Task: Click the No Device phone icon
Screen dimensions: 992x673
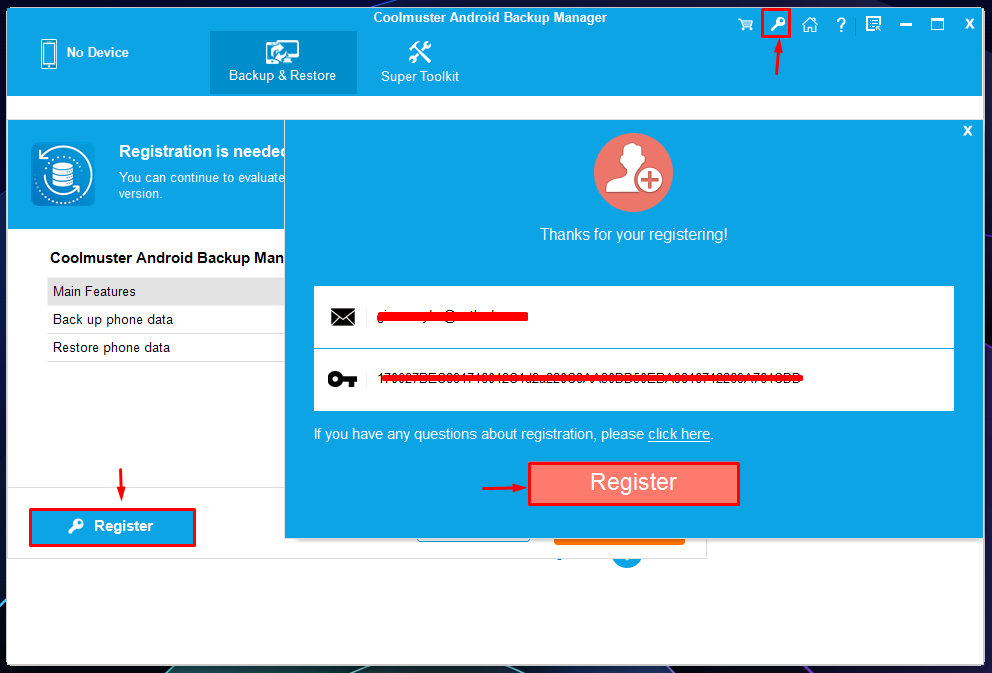Action: click(x=49, y=53)
